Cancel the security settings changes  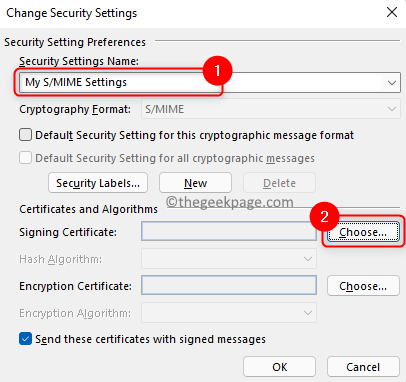(x=363, y=367)
